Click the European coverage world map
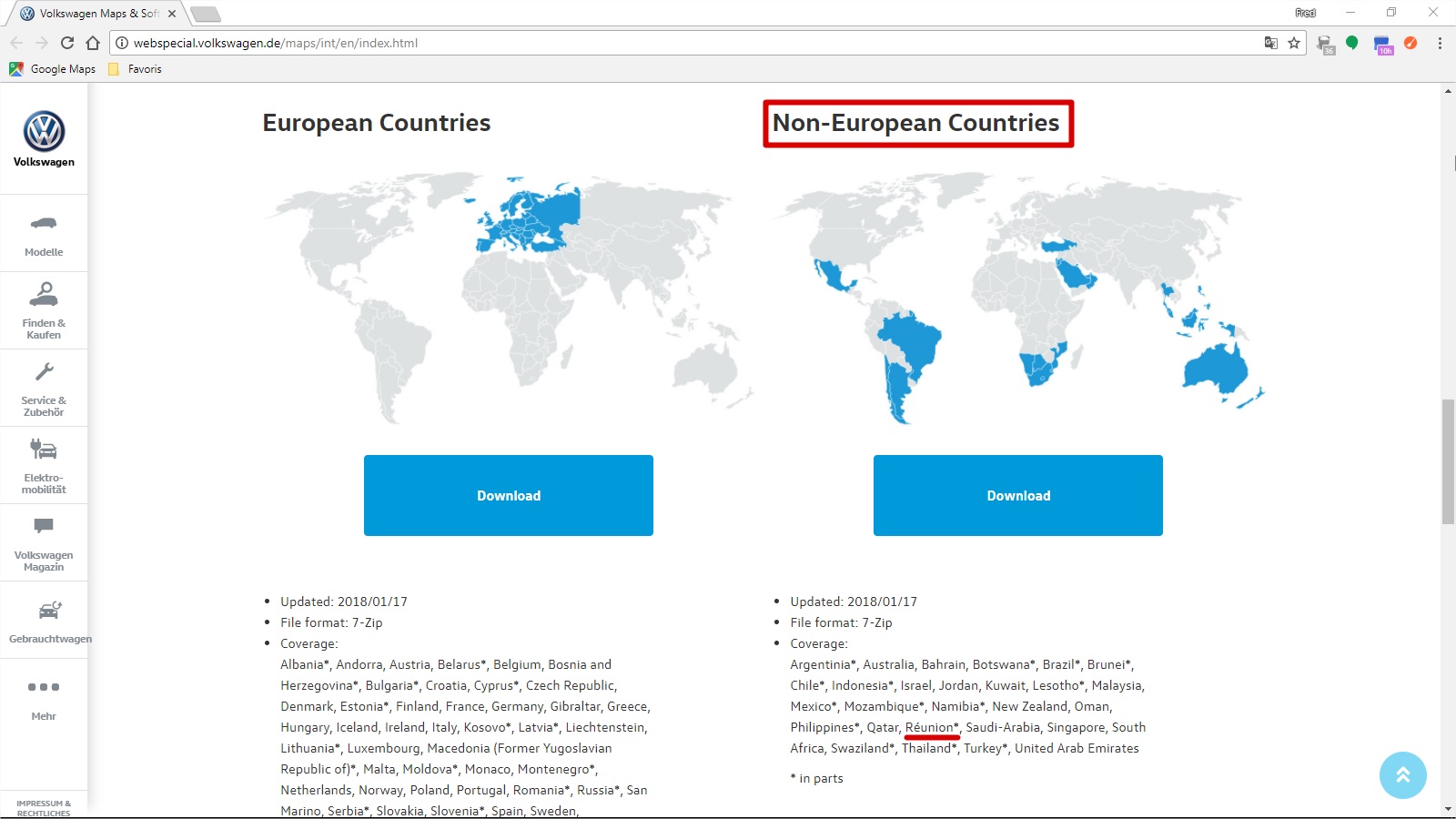Screen dimensions: 1456x819 [509, 298]
